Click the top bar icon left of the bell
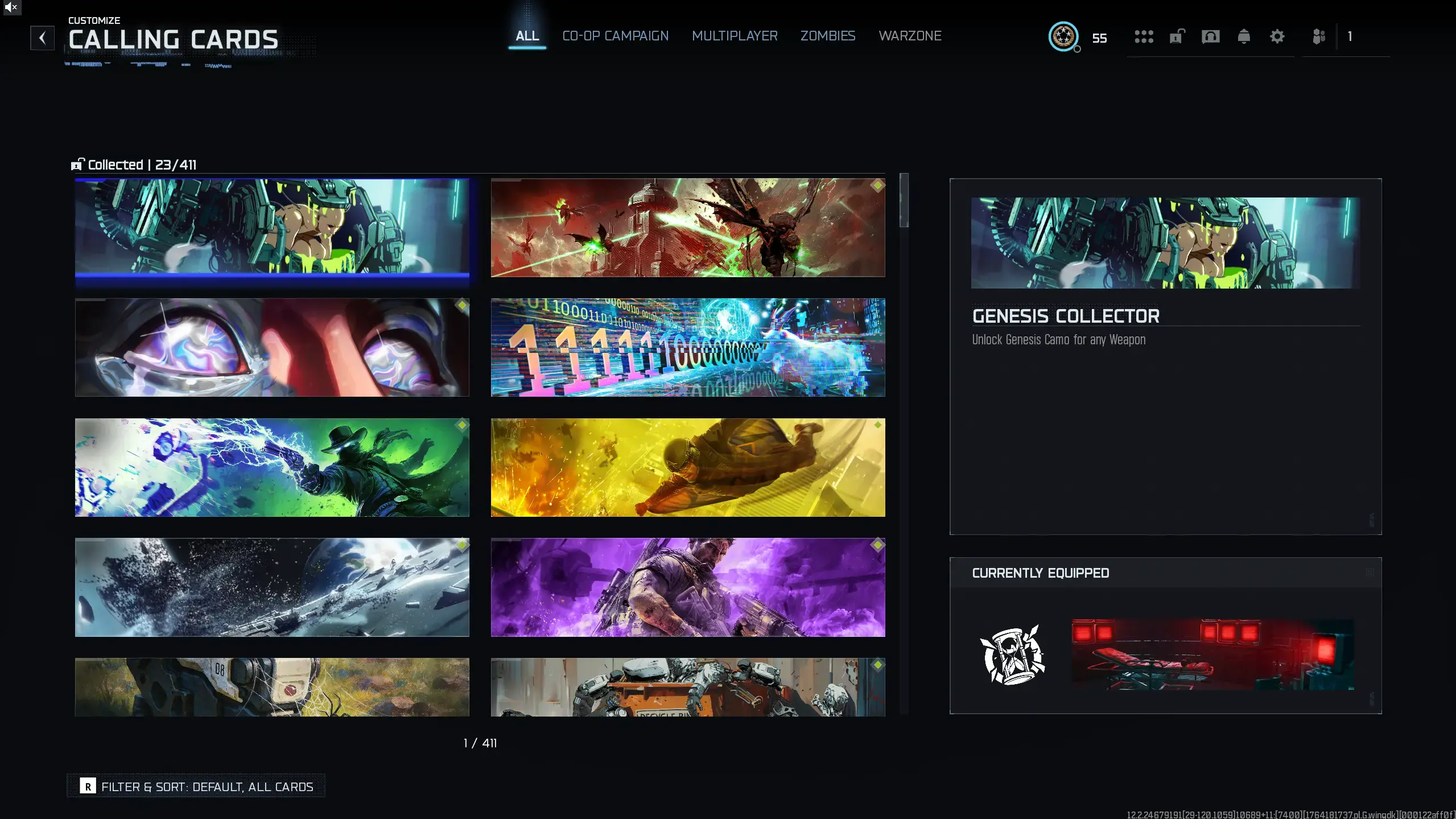This screenshot has height=819, width=1456. click(1210, 37)
